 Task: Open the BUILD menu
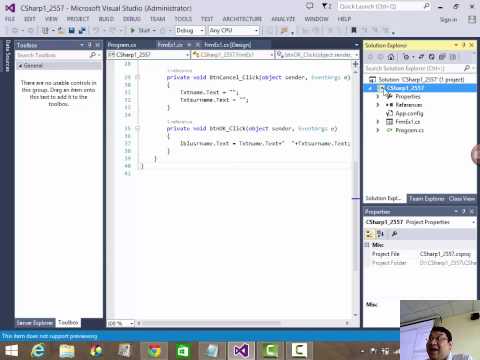coord(106,19)
